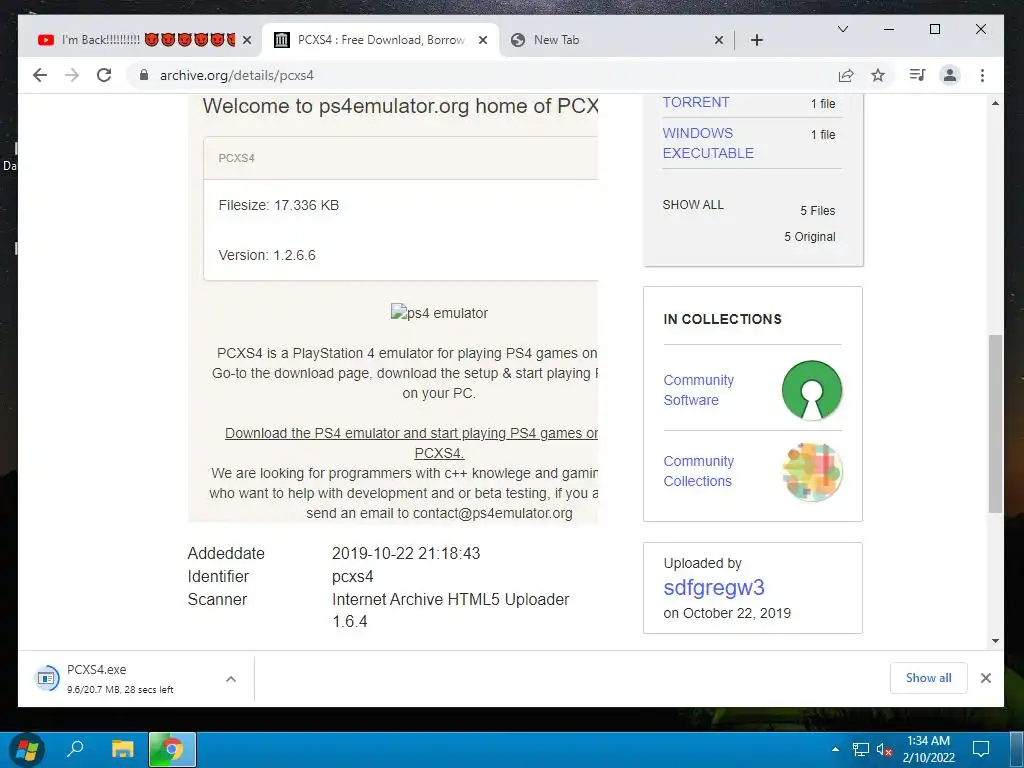Reload the archive.org page
1024x768 pixels.
tap(104, 75)
